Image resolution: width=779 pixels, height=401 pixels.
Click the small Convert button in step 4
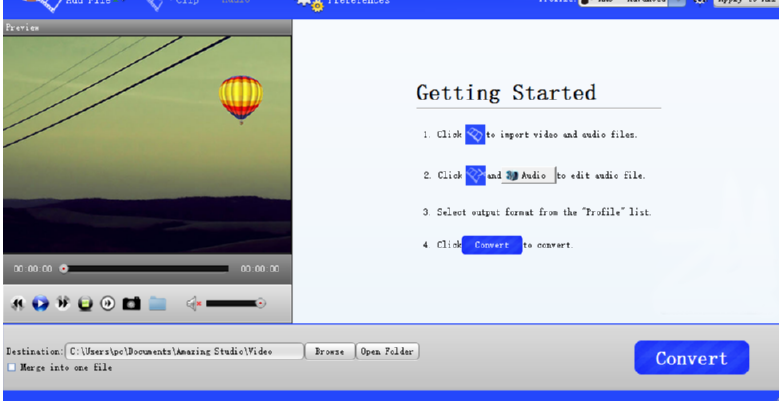491,245
